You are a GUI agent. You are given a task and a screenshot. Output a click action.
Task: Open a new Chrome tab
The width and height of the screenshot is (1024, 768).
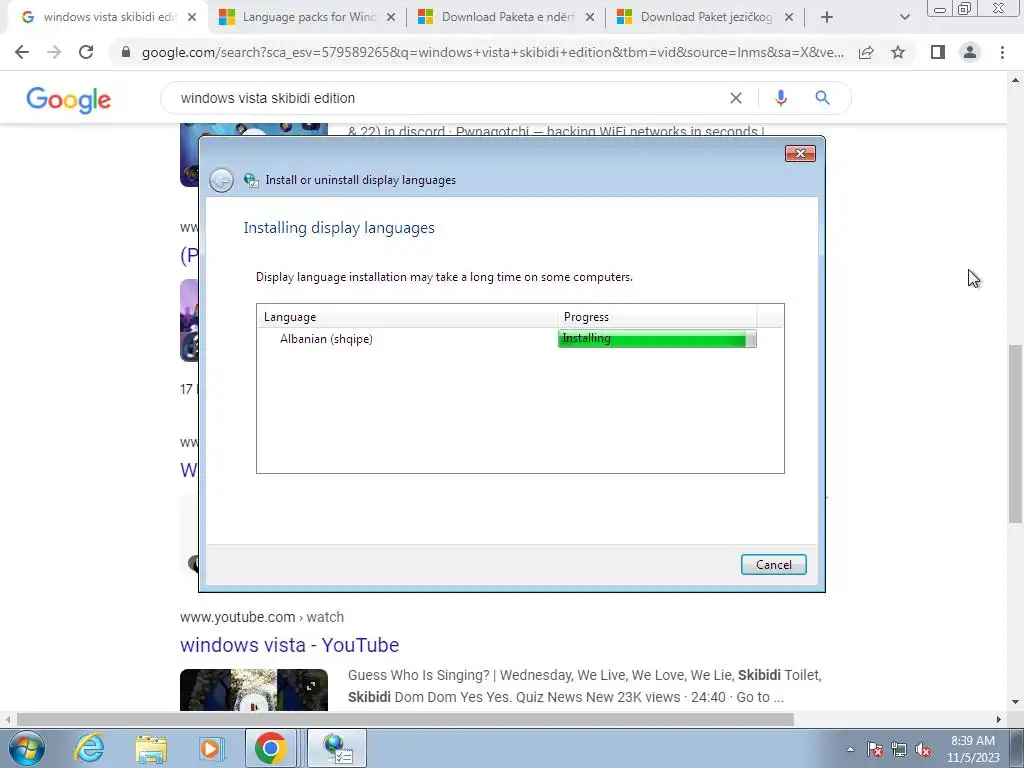(x=827, y=17)
